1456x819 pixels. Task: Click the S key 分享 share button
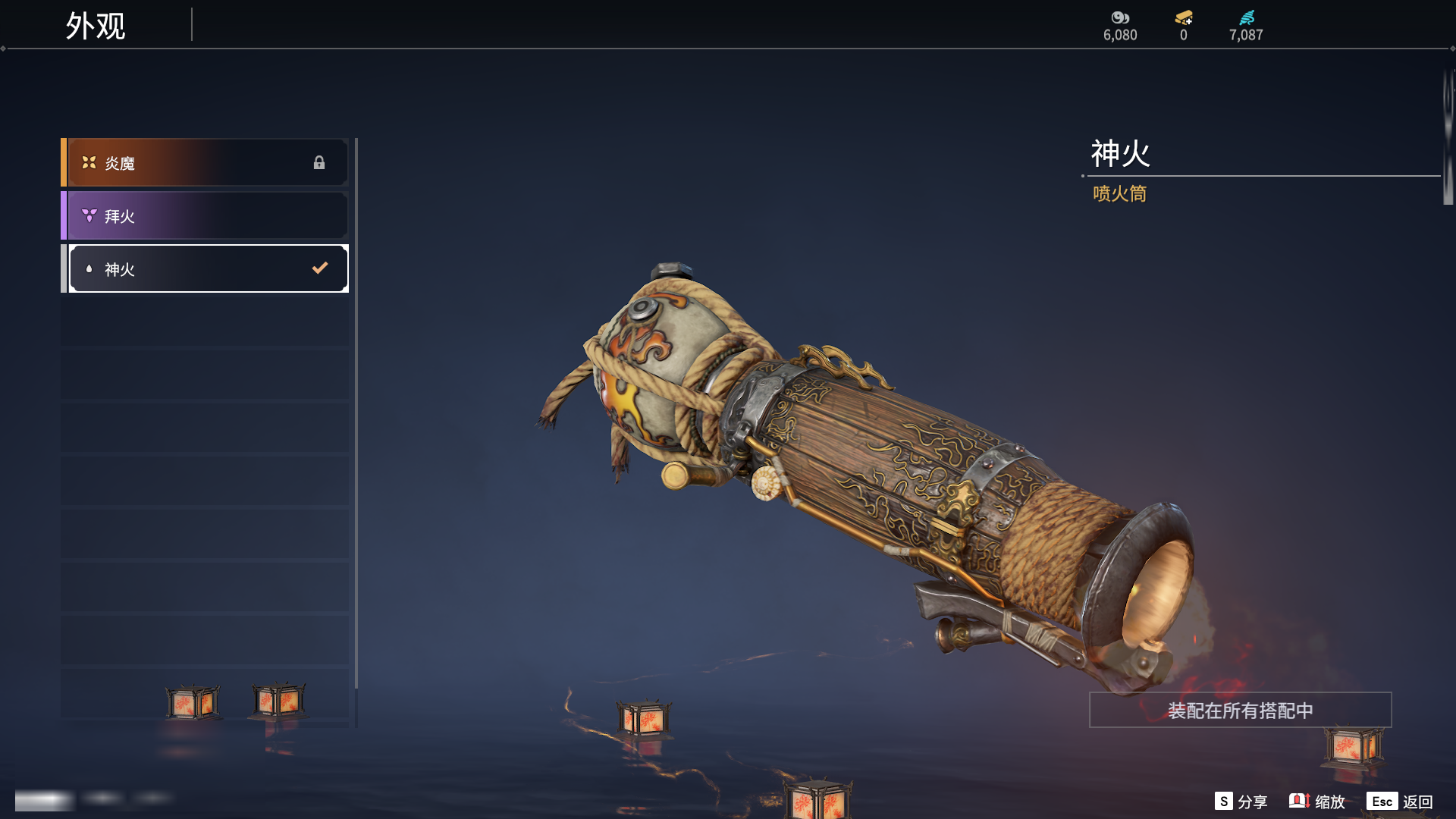[1241, 802]
